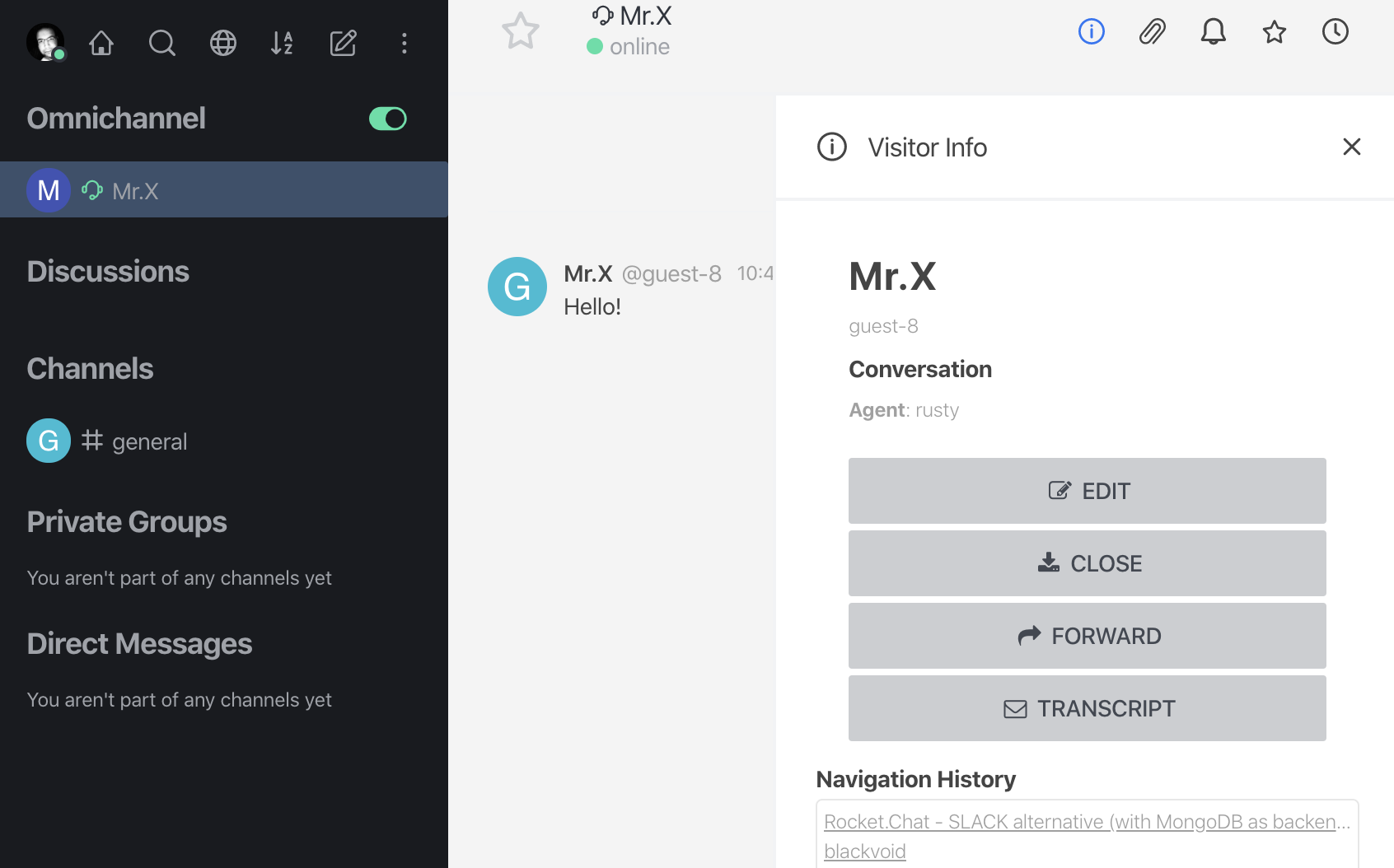Disable the Omnichannel toggle
Viewport: 1394px width, 868px height.
point(387,119)
